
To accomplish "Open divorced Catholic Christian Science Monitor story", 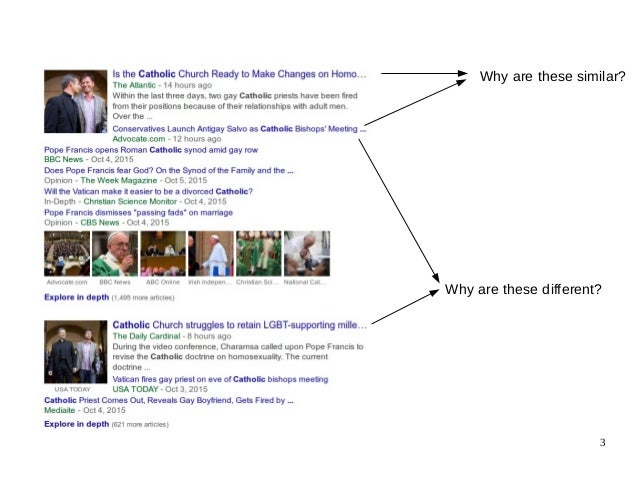I will coord(148,191).
